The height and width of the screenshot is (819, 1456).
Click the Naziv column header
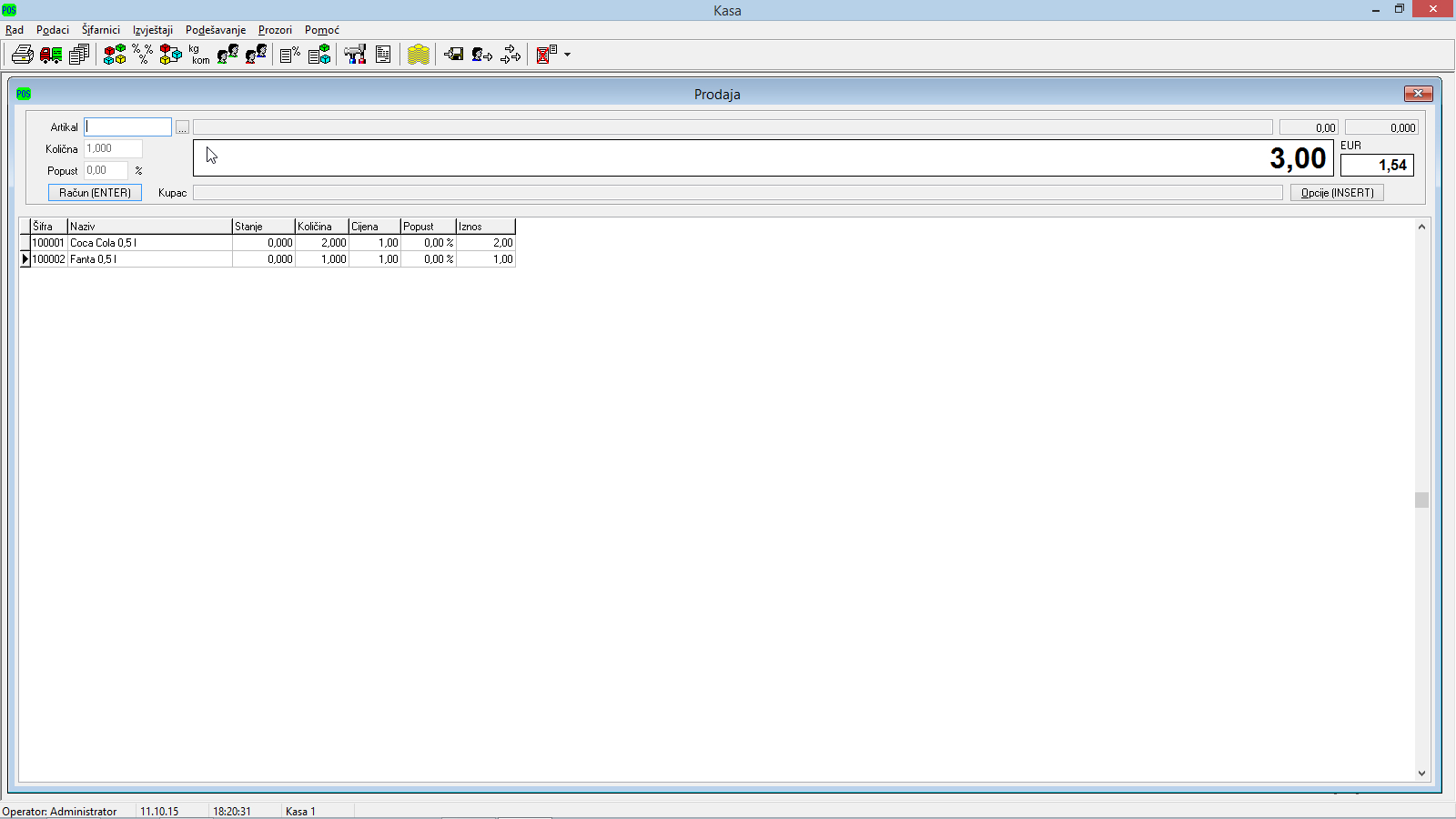[x=149, y=227]
